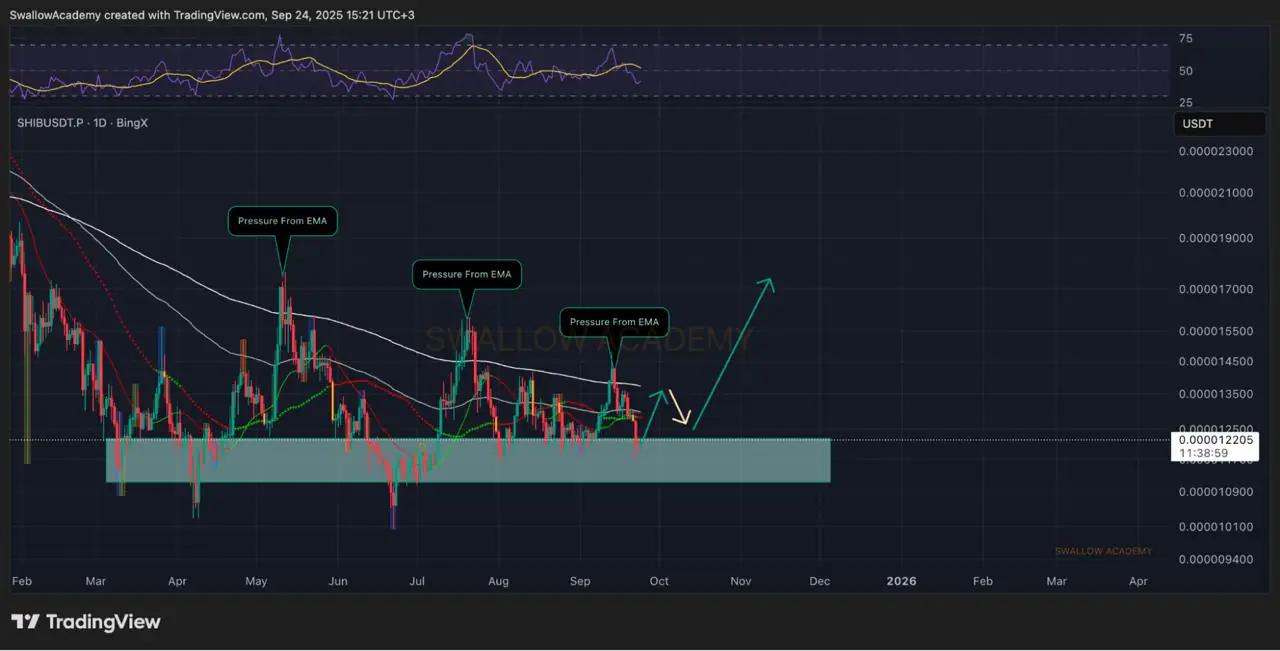Click the current price label 0.000012205
This screenshot has height=651, width=1280.
coord(1215,440)
